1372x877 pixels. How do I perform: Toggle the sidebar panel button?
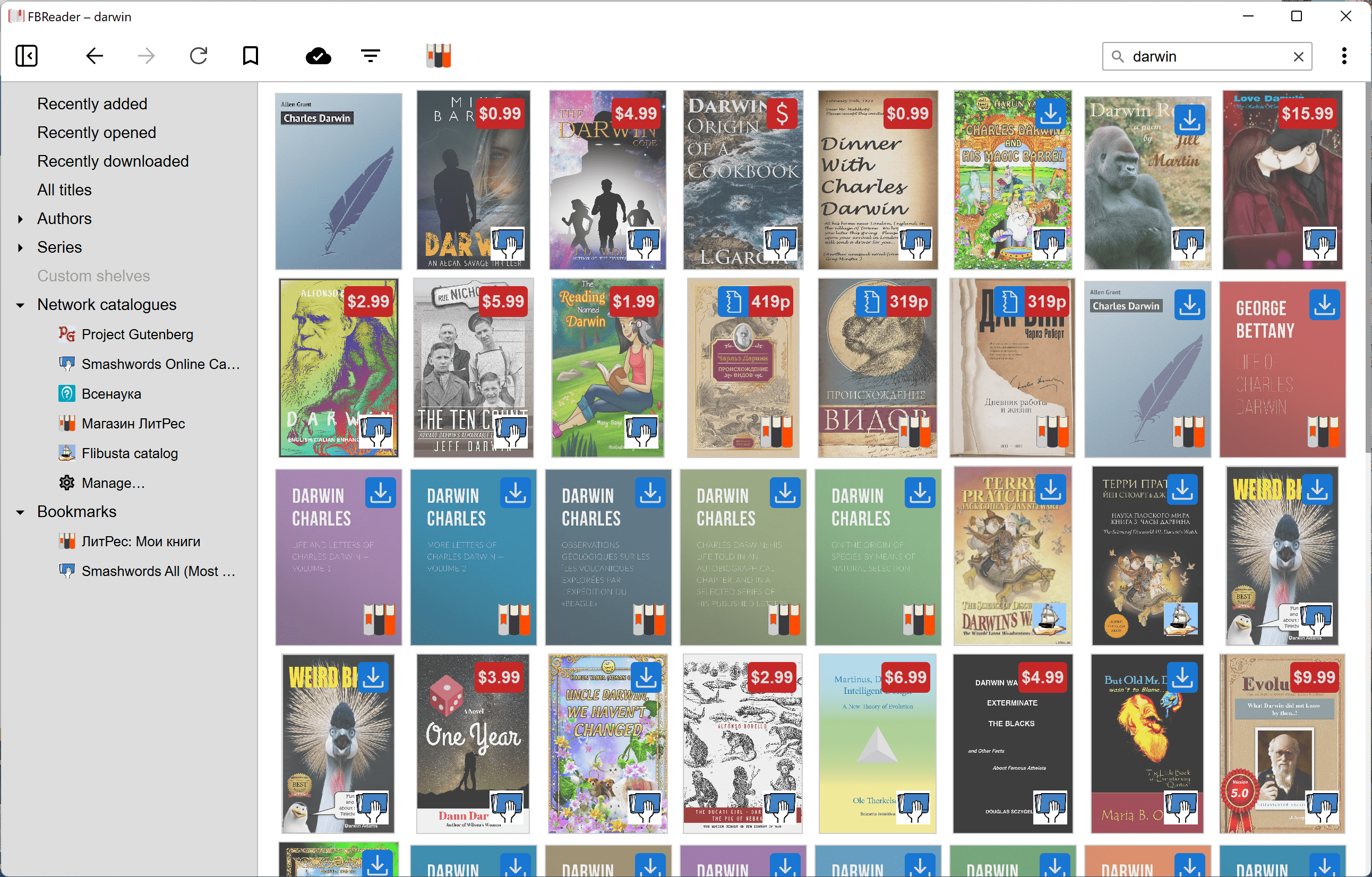[x=27, y=56]
